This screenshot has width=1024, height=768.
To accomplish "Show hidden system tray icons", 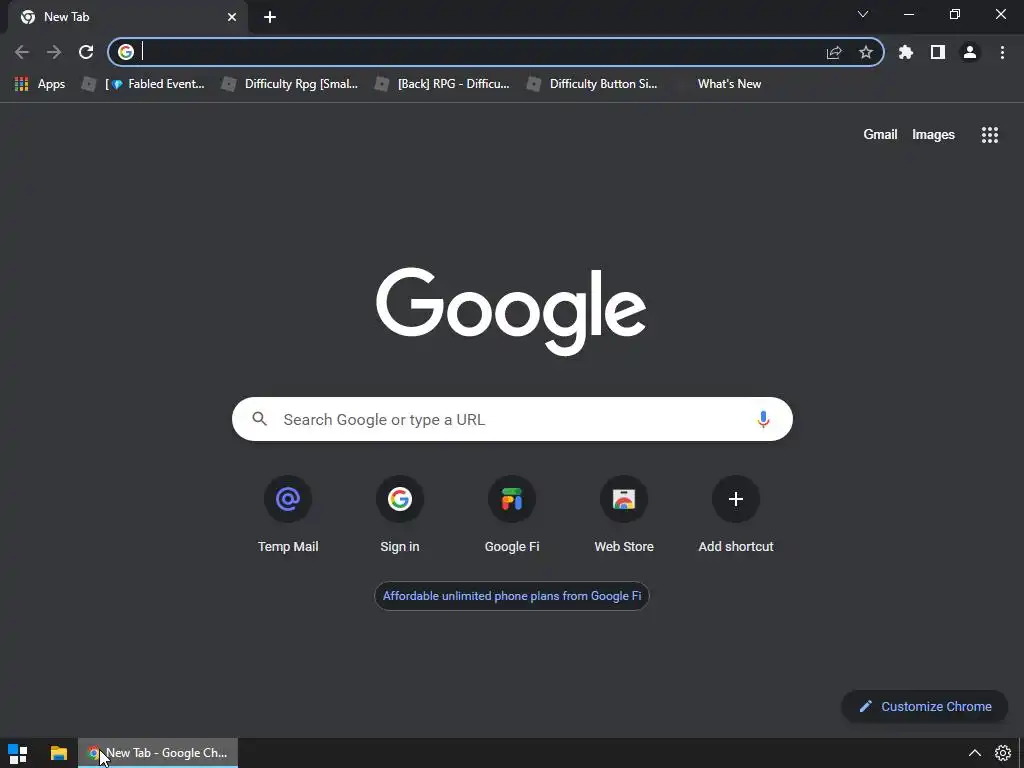I will (974, 753).
